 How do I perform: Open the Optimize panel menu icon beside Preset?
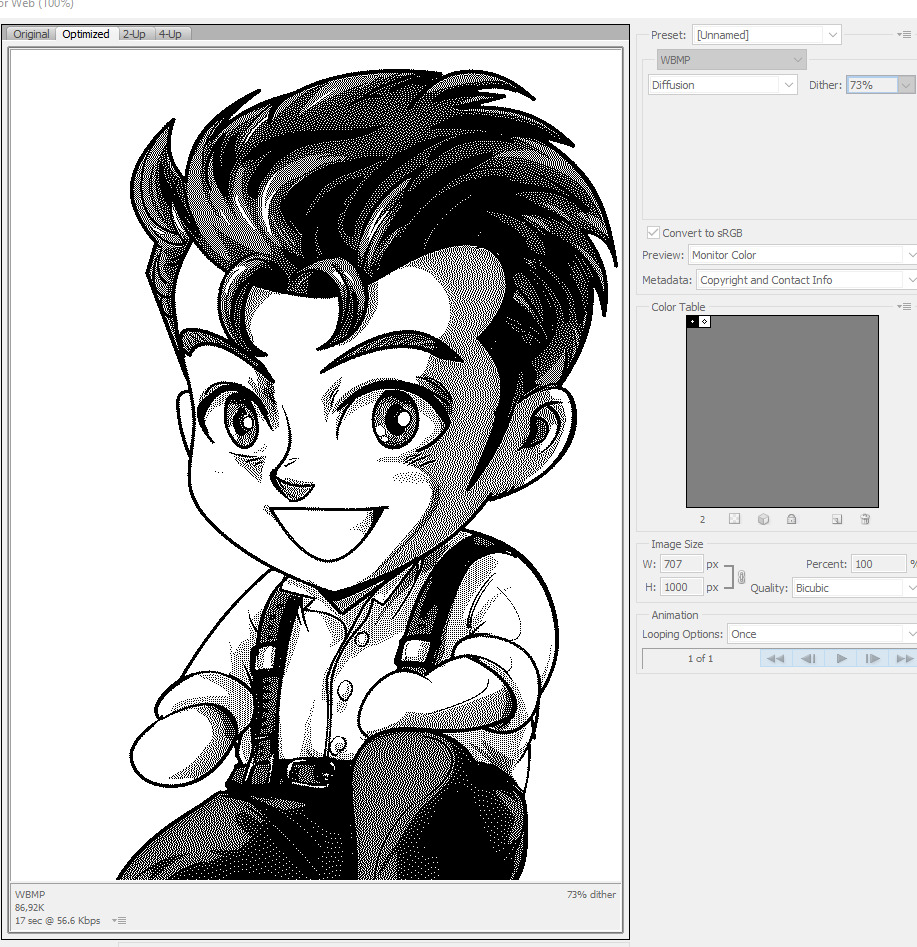pyautogui.click(x=904, y=35)
